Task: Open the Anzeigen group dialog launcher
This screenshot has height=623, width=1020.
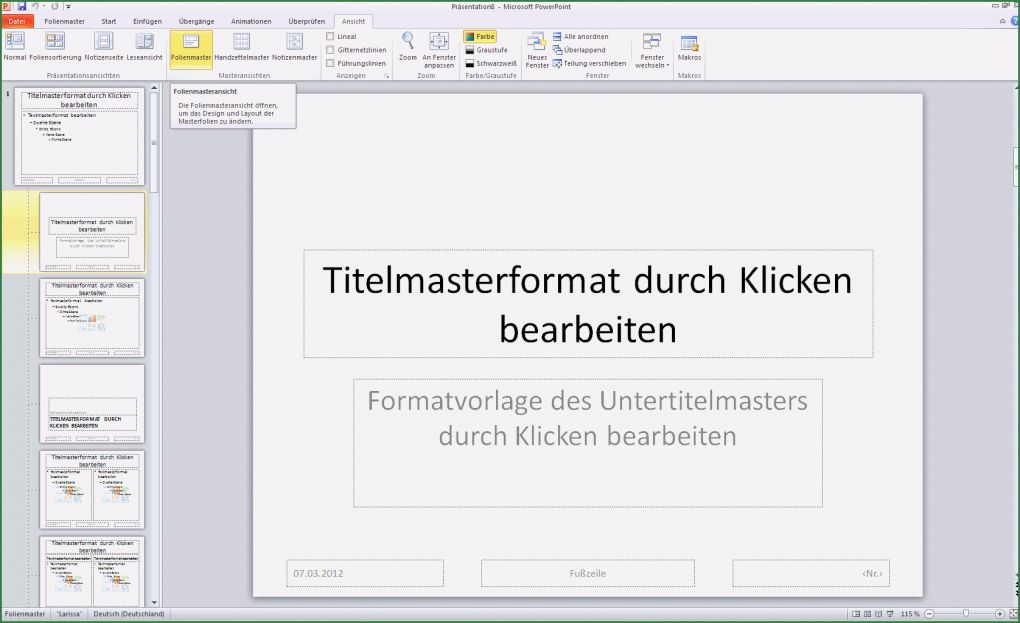Action: pyautogui.click(x=387, y=76)
